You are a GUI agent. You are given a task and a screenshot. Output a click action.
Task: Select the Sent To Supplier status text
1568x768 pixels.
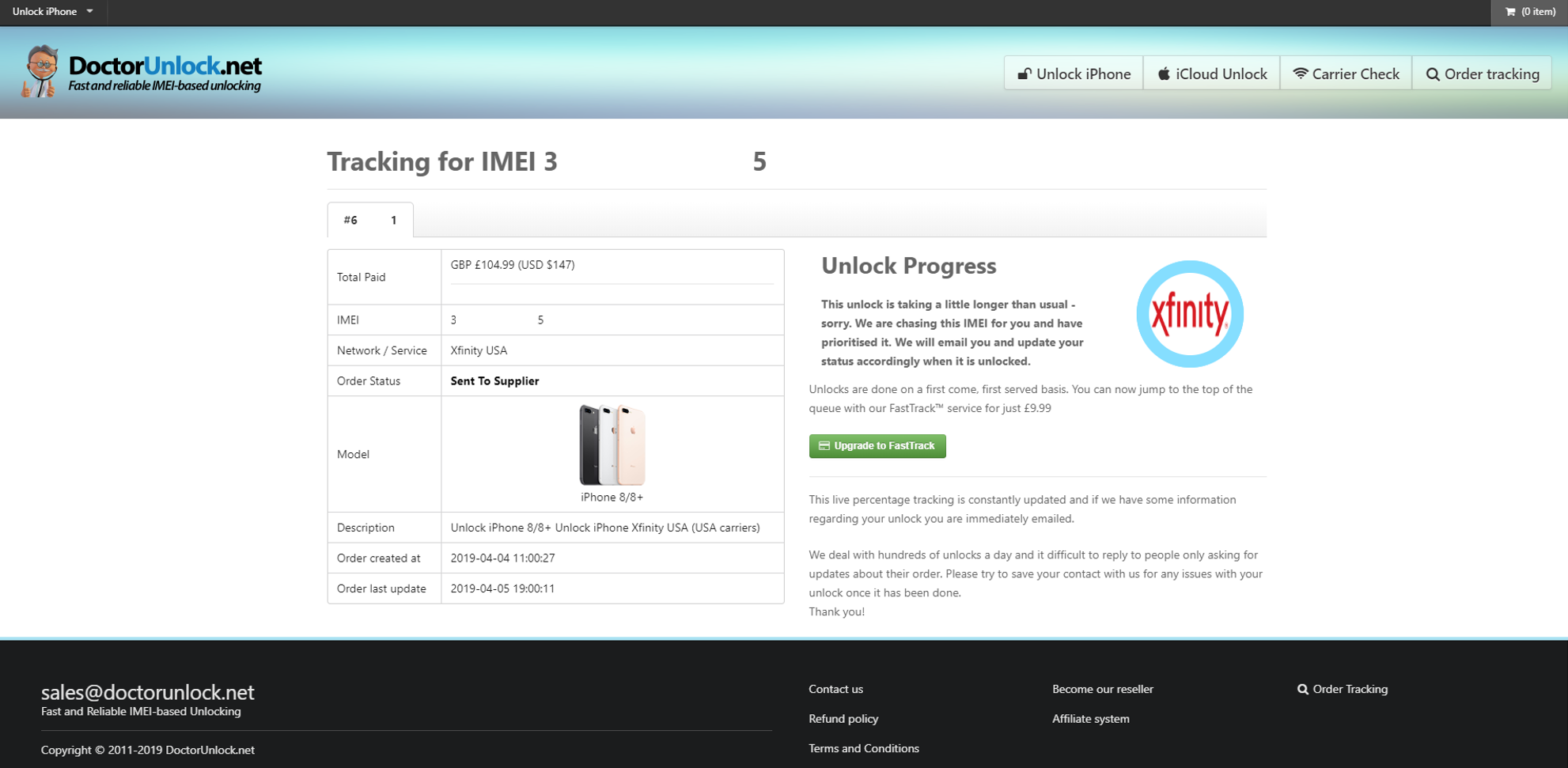pos(494,381)
